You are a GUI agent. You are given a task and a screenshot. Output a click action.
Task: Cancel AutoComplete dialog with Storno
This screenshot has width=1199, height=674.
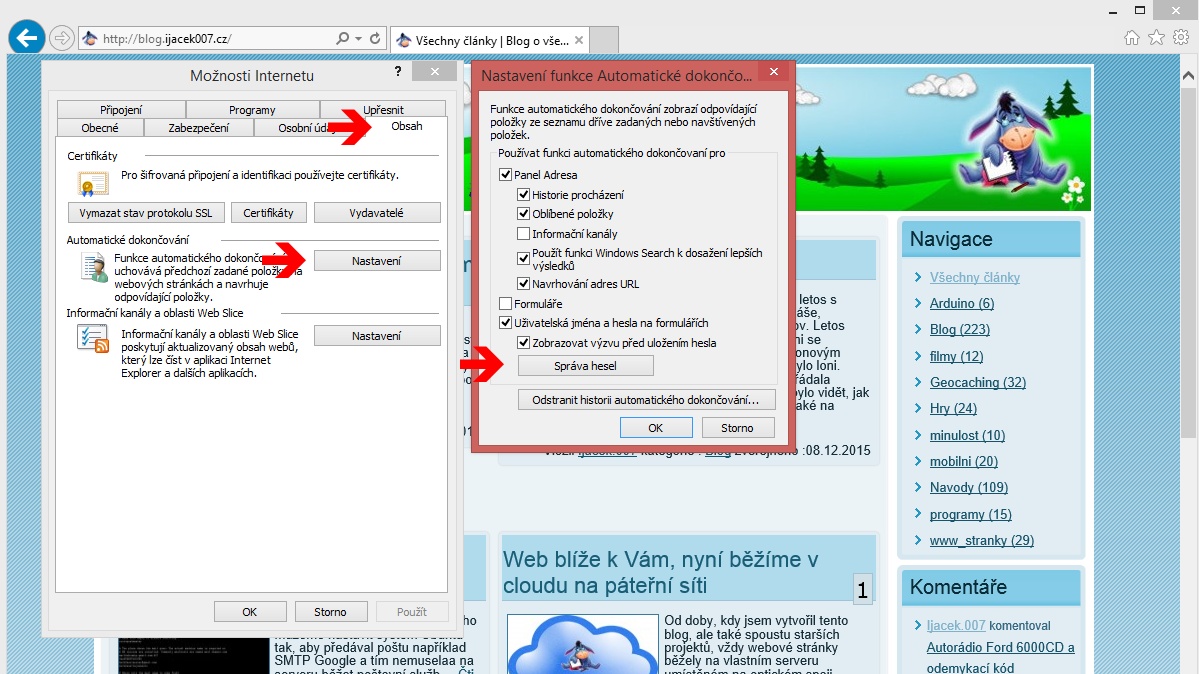pos(738,428)
